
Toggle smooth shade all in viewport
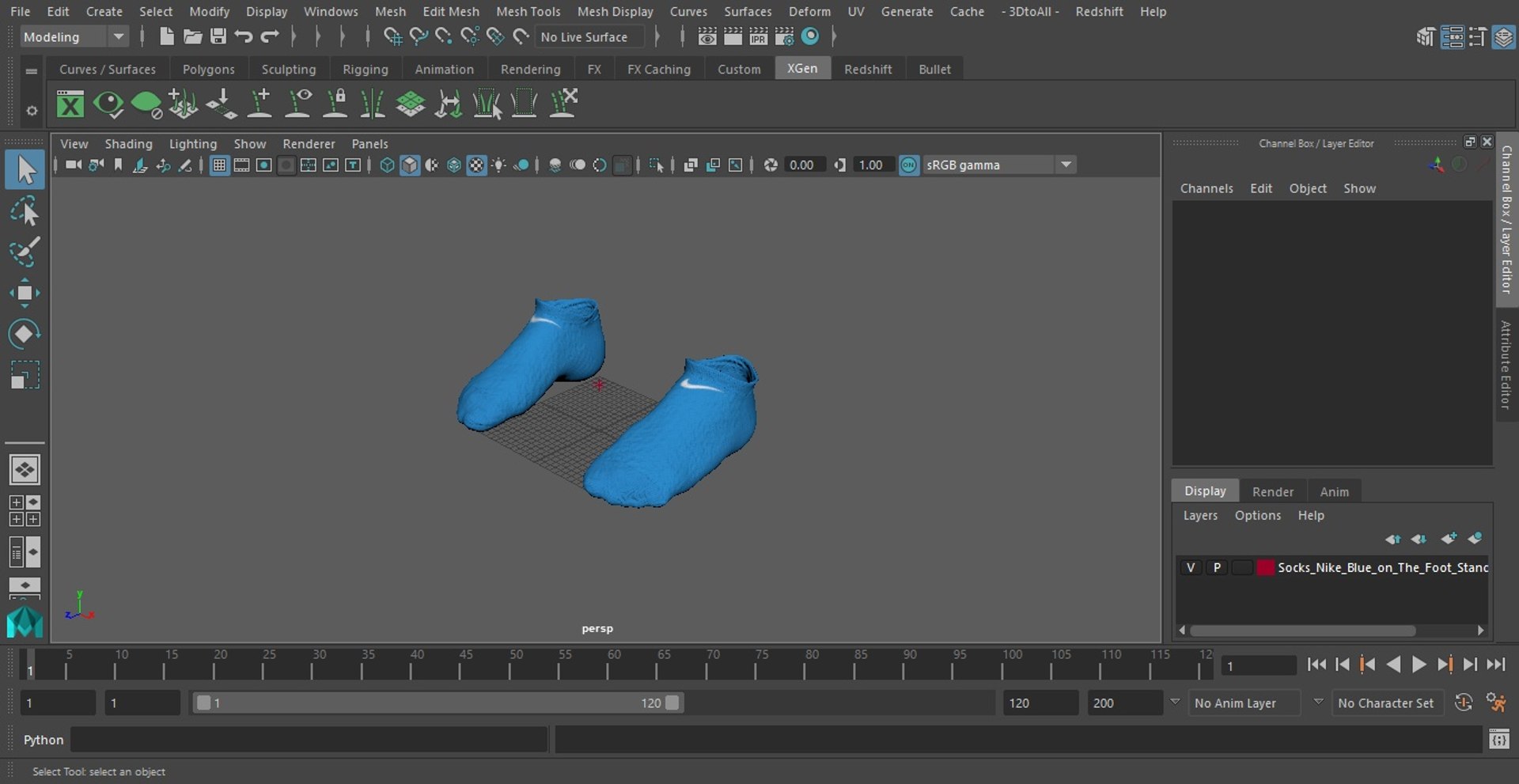click(409, 165)
